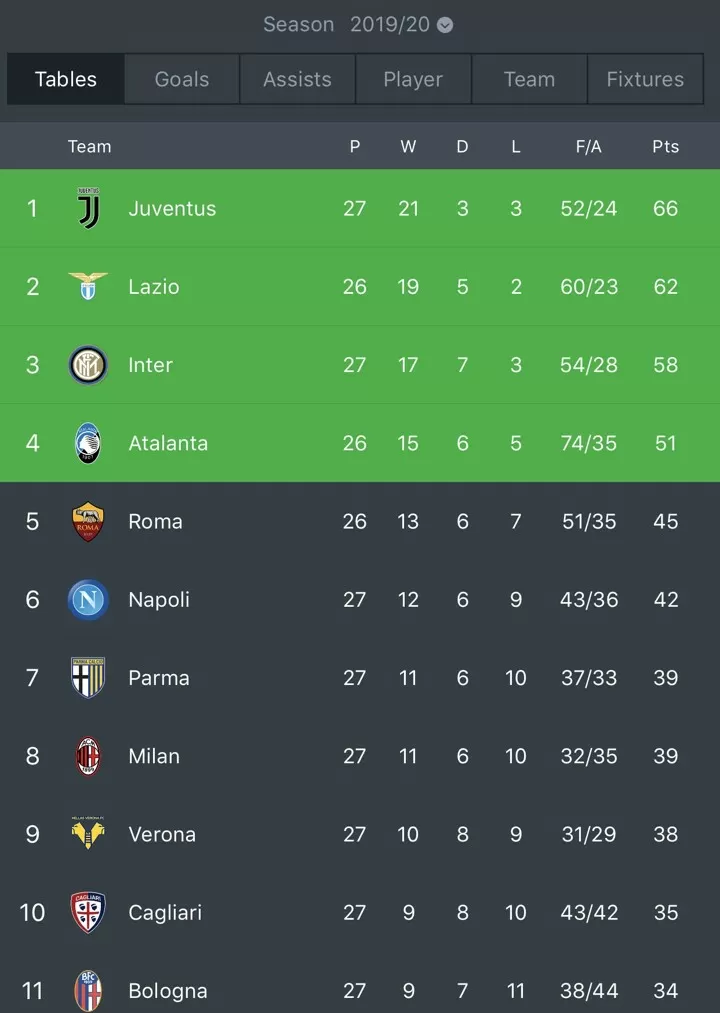Tap the Inter club logo
Screen dimensions: 720x1013
pos(88,365)
